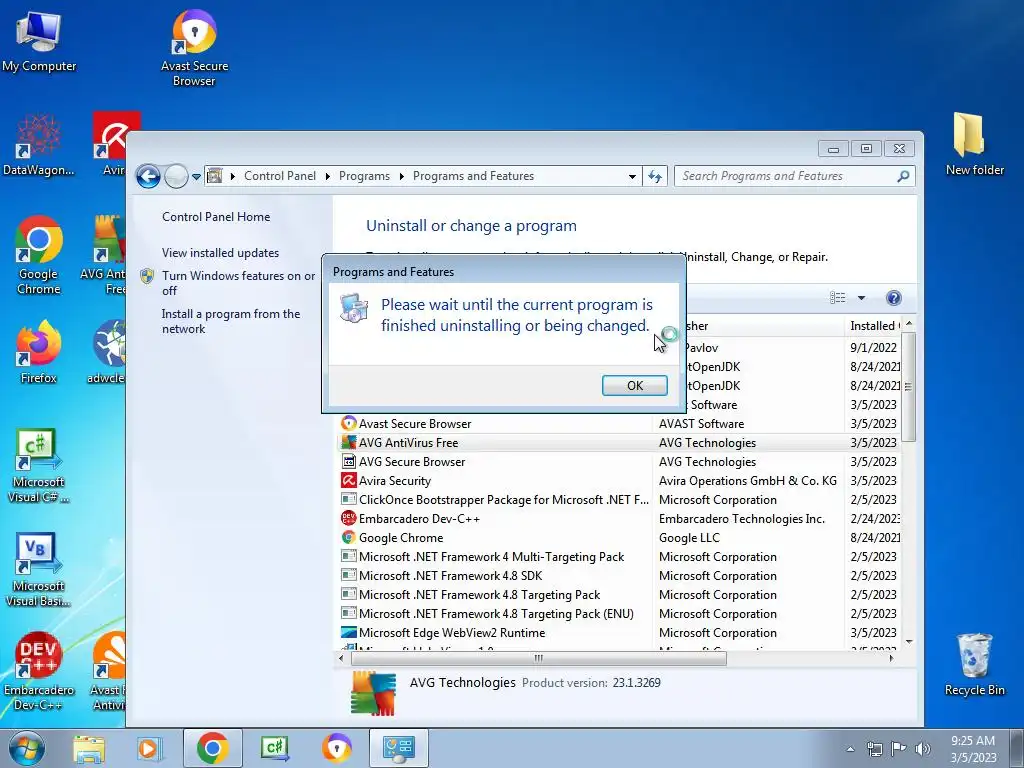
Task: Select Microsoft .NET Framework 4.8 SDK row
Action: click(619, 575)
